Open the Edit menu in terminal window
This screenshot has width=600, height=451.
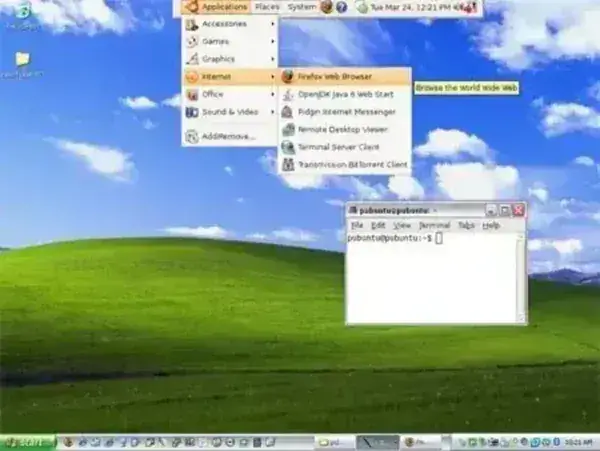coord(378,225)
